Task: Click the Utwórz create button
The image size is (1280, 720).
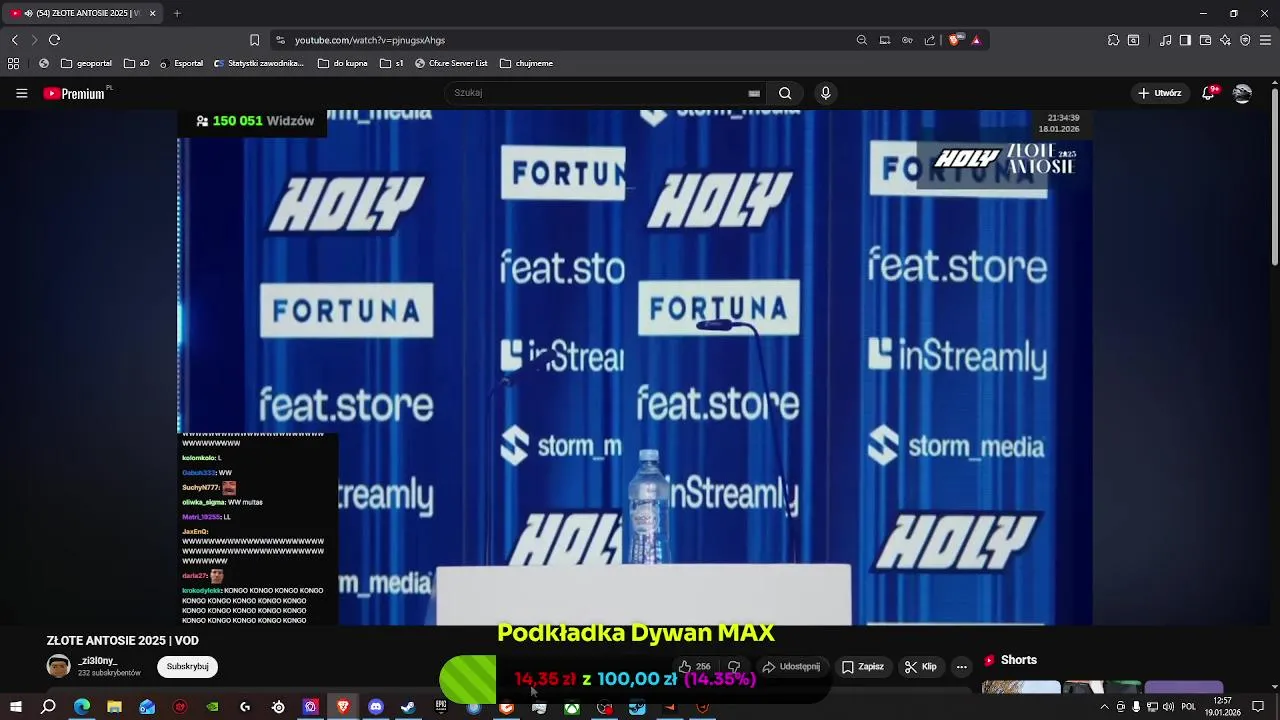Action: (x=1159, y=93)
